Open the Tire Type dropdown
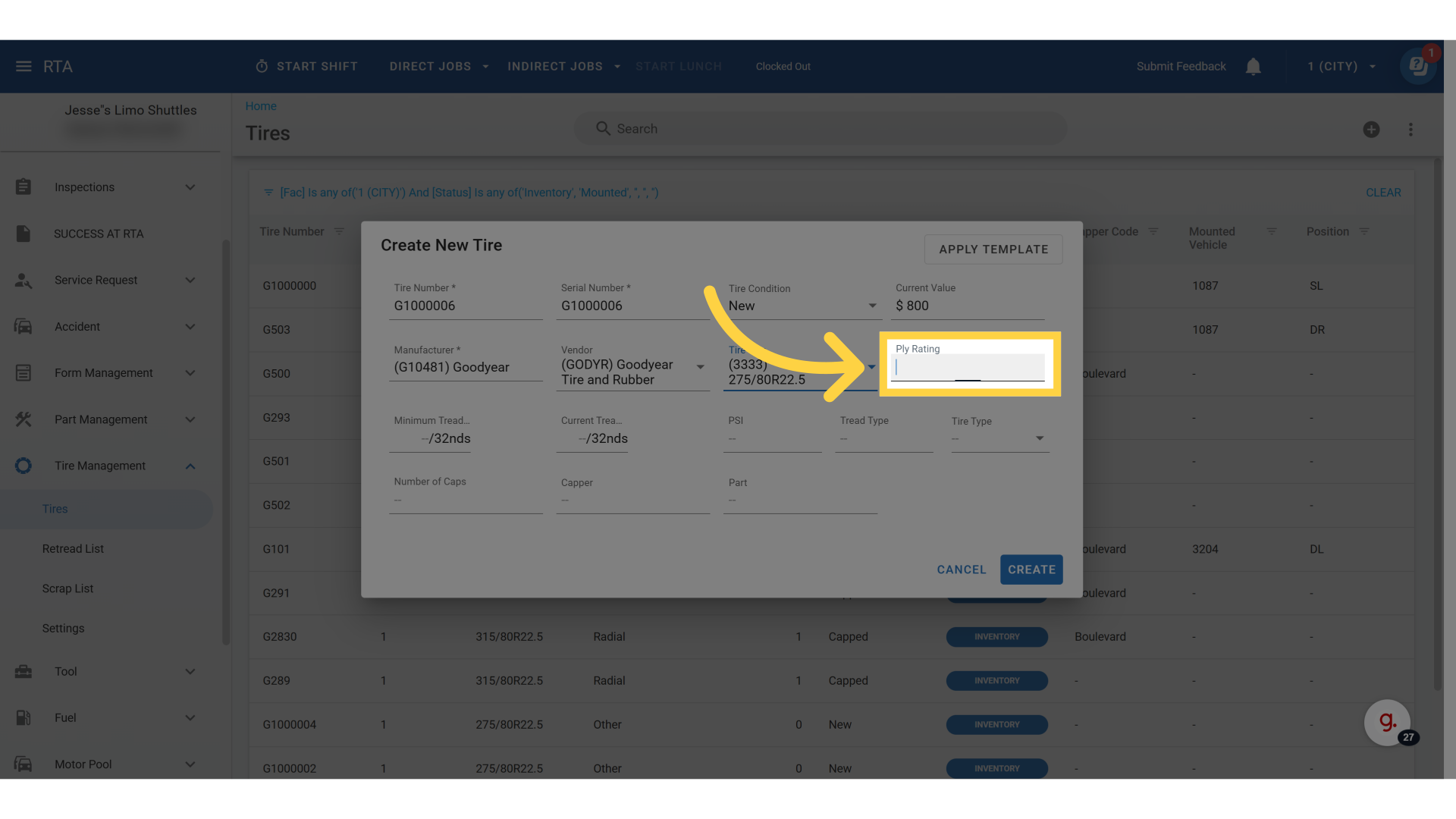Image resolution: width=1456 pixels, height=819 pixels. [x=1040, y=438]
